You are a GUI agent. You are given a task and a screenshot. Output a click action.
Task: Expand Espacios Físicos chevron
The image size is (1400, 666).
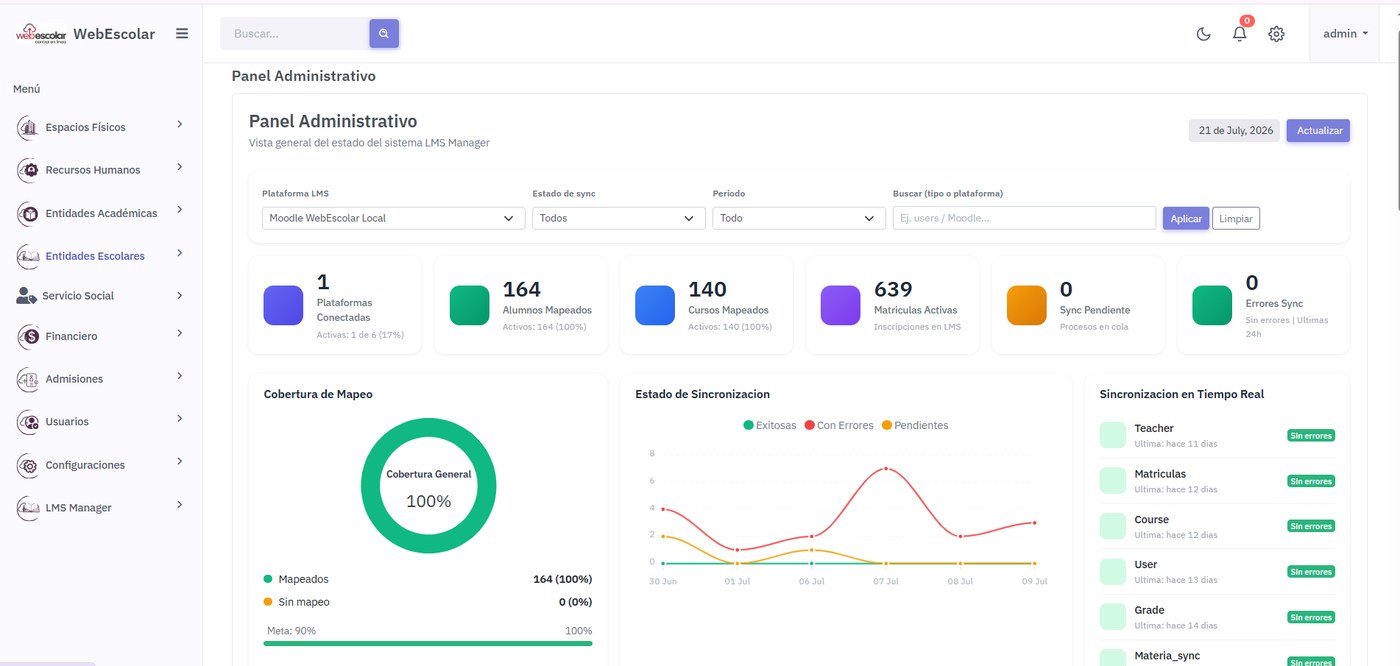click(179, 124)
